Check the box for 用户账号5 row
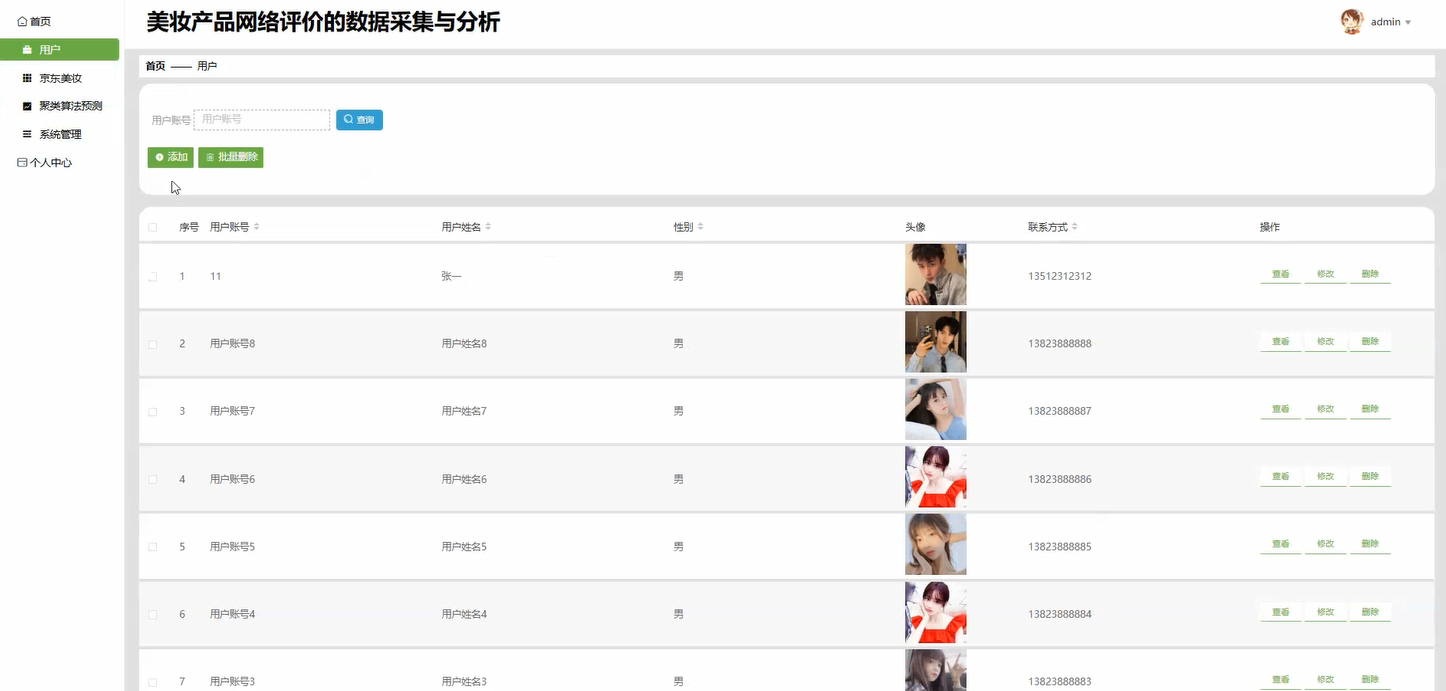 pyautogui.click(x=153, y=547)
